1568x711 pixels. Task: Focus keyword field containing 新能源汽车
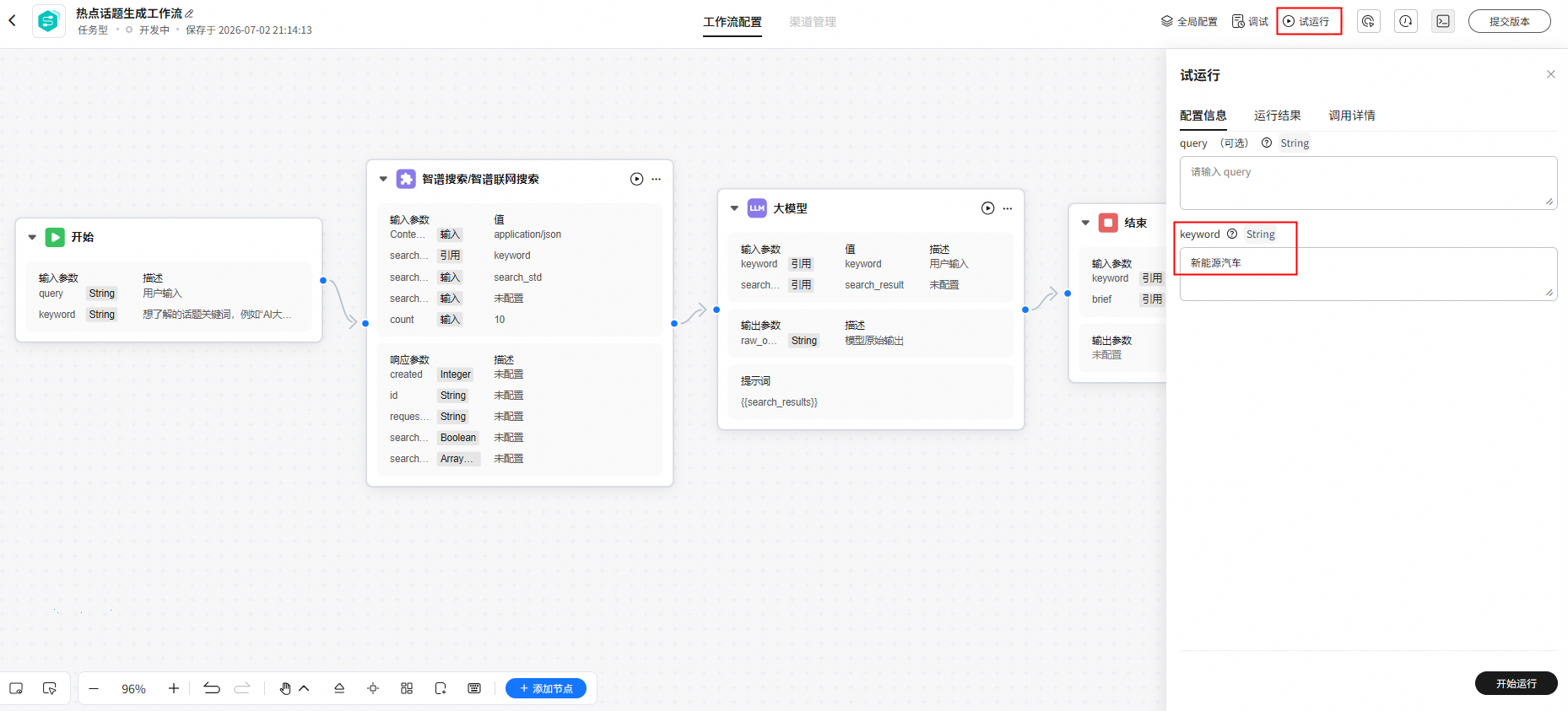click(1368, 274)
